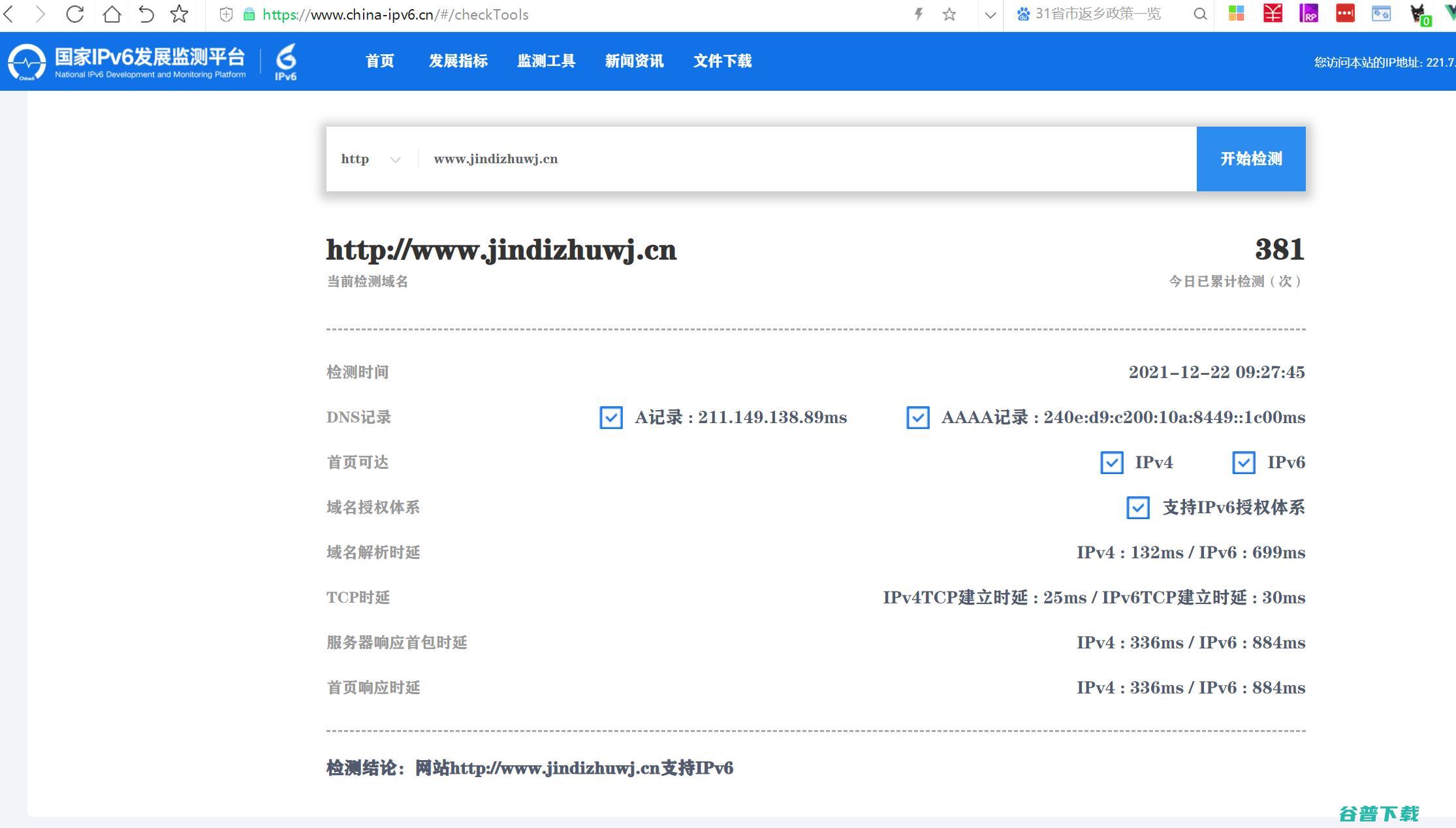Toggle the IPv4 首页可达 checkbox

(1112, 462)
